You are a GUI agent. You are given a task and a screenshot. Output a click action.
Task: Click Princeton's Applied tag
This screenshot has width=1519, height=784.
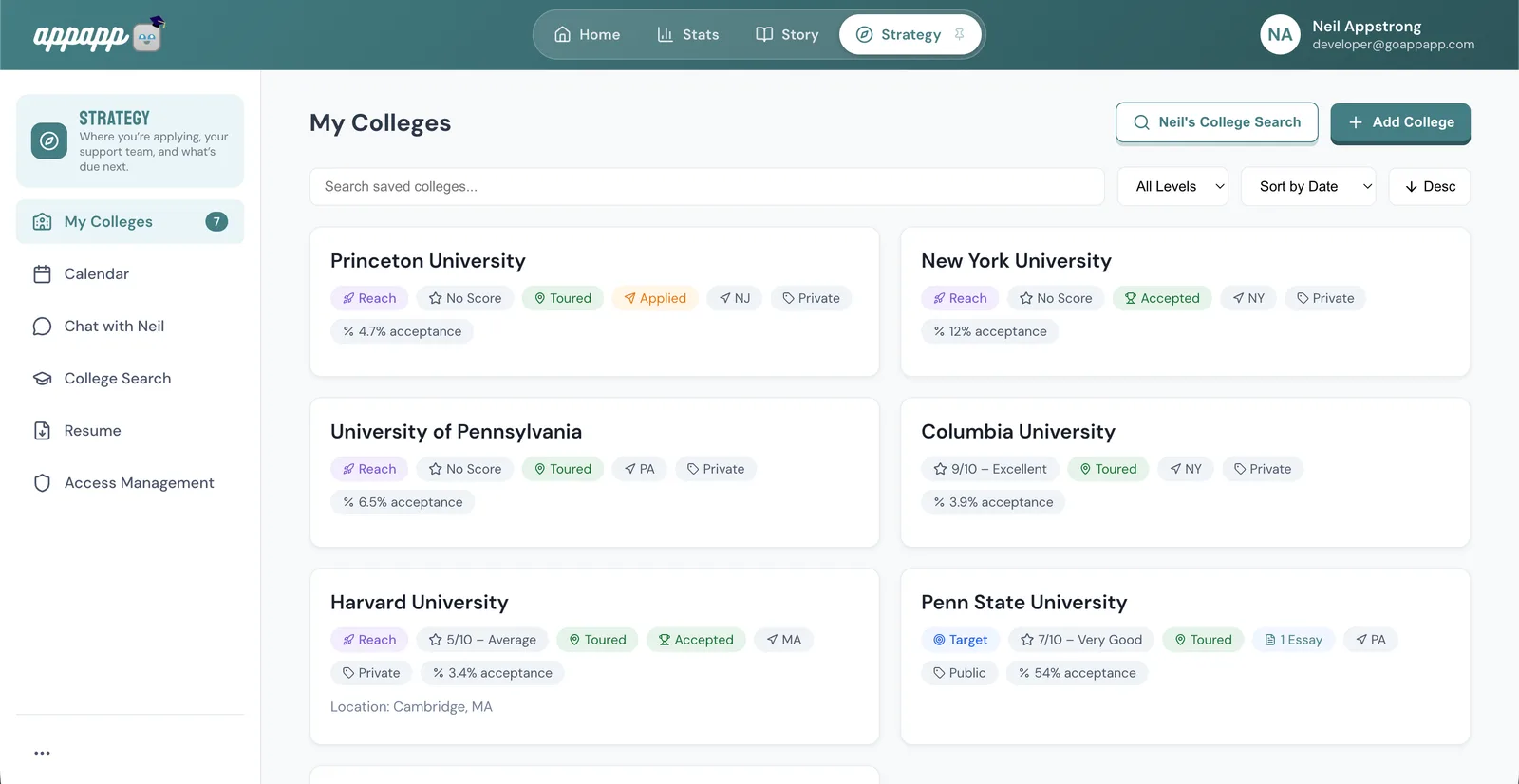tap(655, 298)
